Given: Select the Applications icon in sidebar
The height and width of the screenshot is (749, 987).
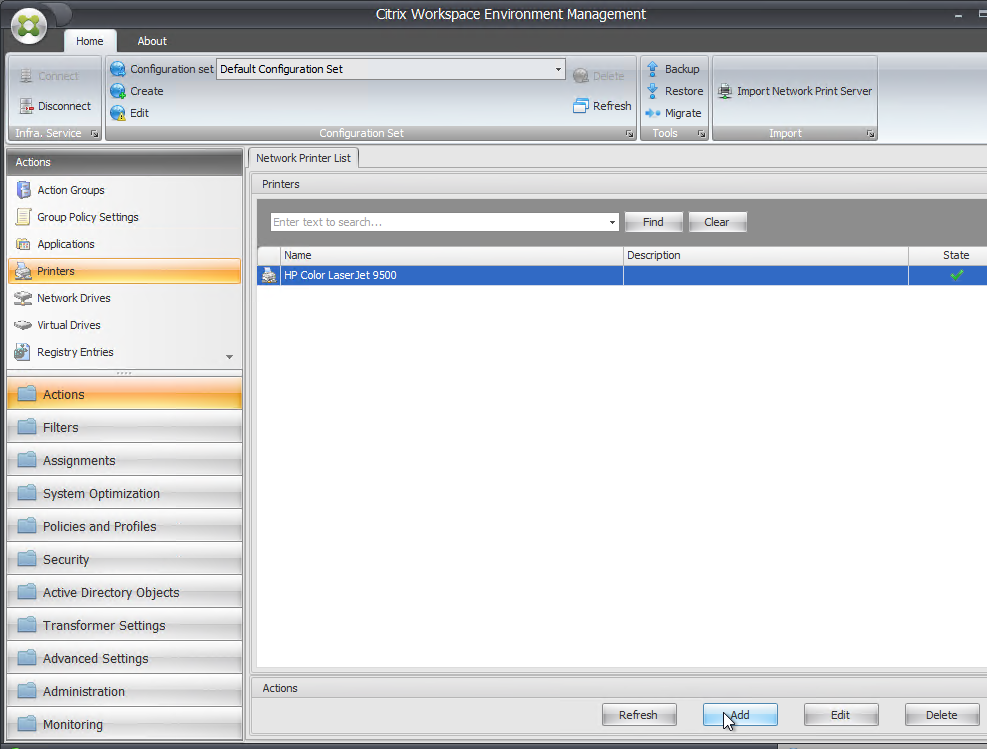Looking at the screenshot, I should (x=23, y=244).
